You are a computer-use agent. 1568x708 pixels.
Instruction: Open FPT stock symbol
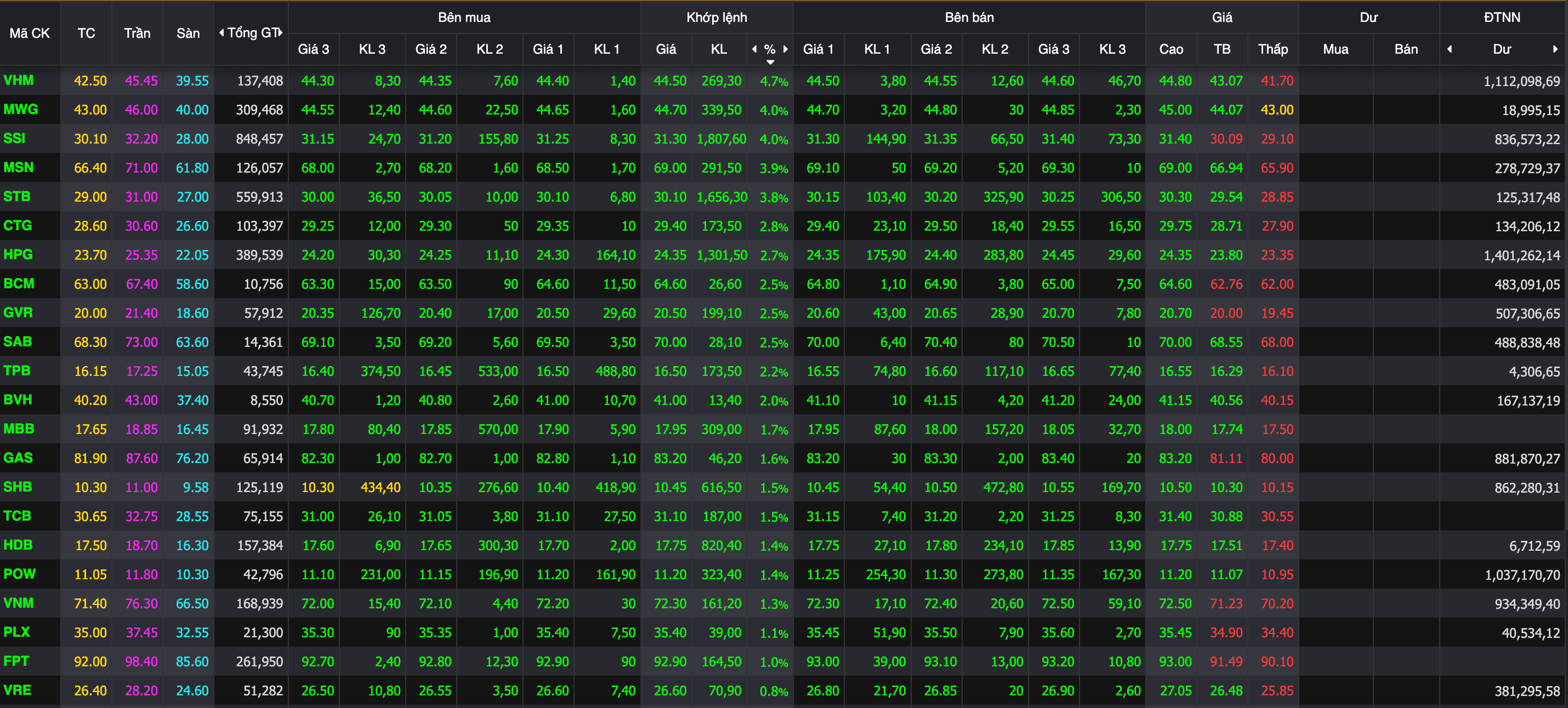coord(16,661)
